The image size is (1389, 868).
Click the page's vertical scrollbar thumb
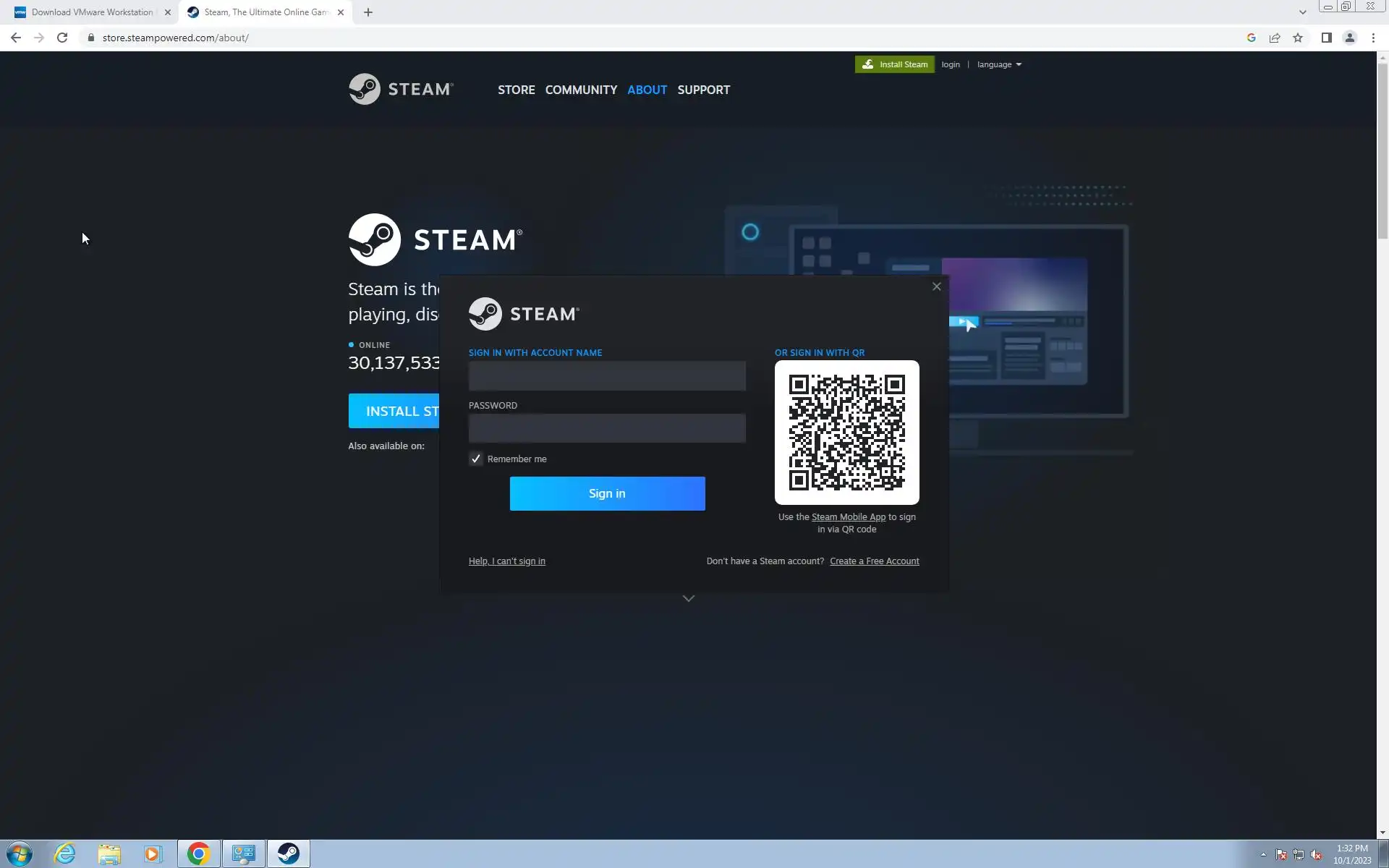[x=1382, y=152]
